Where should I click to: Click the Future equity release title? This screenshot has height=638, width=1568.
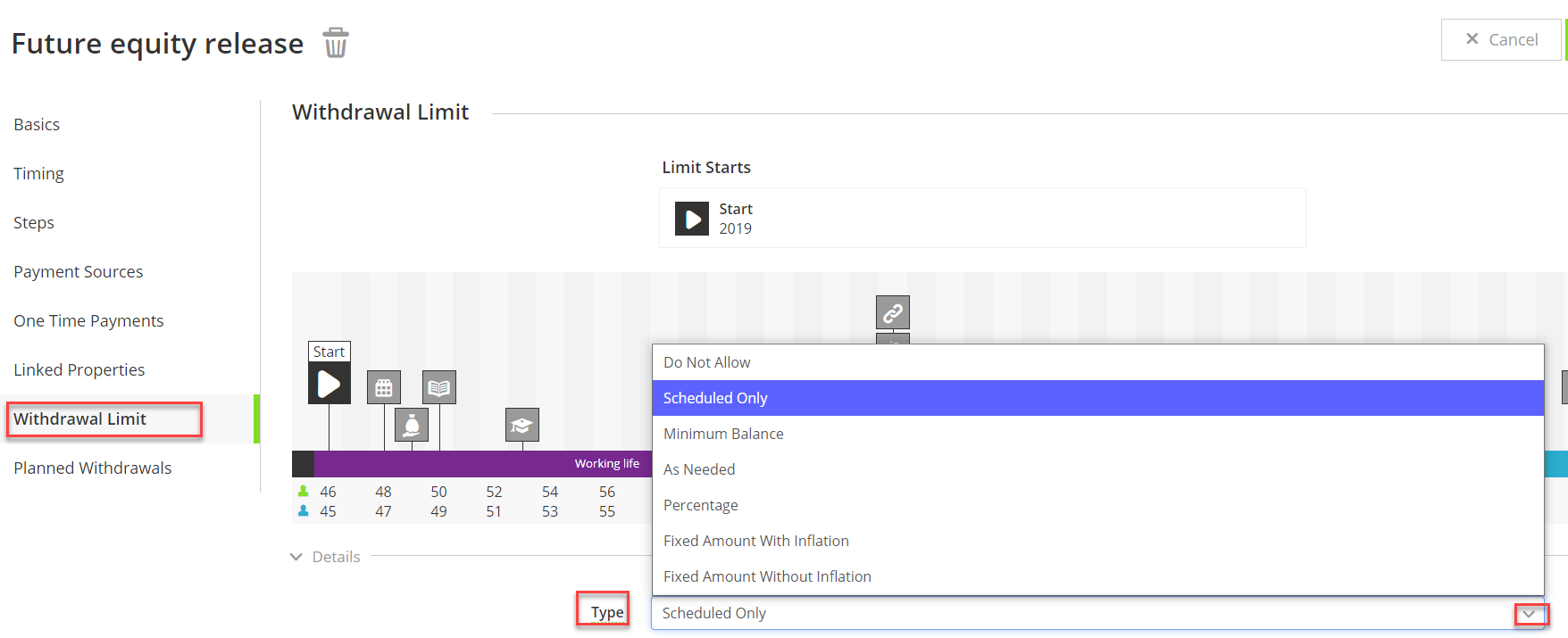point(157,43)
